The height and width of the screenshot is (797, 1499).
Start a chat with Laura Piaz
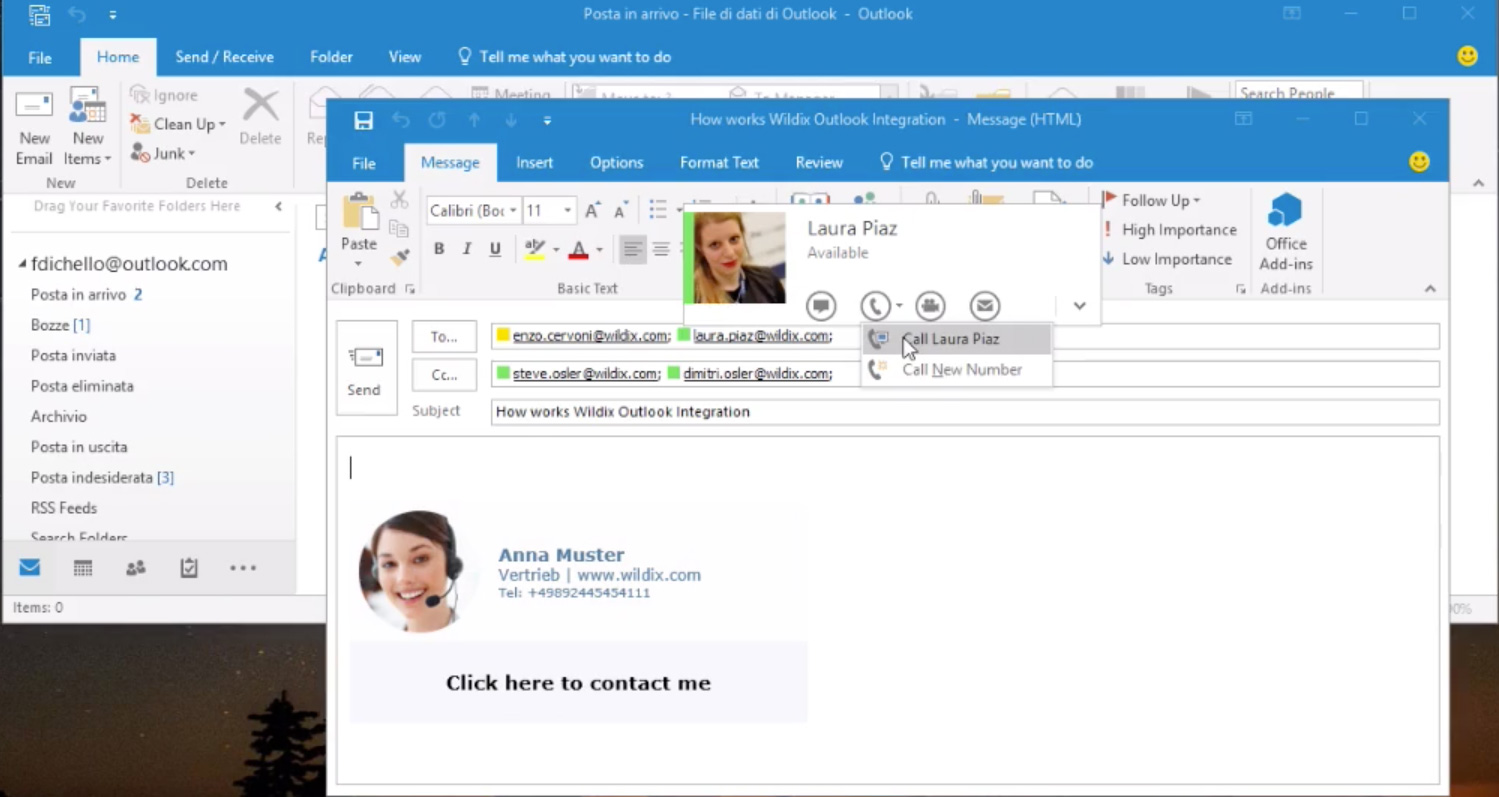point(820,306)
